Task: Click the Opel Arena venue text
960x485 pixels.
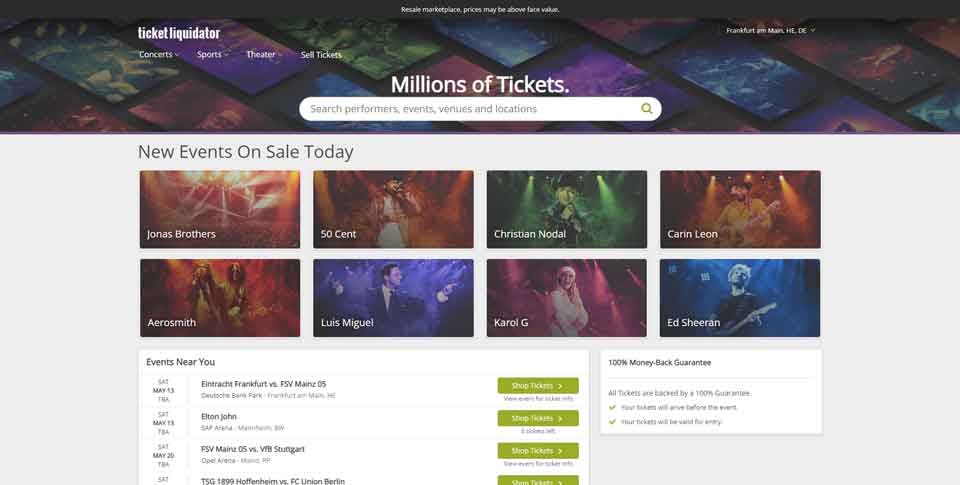Action: click(x=218, y=461)
